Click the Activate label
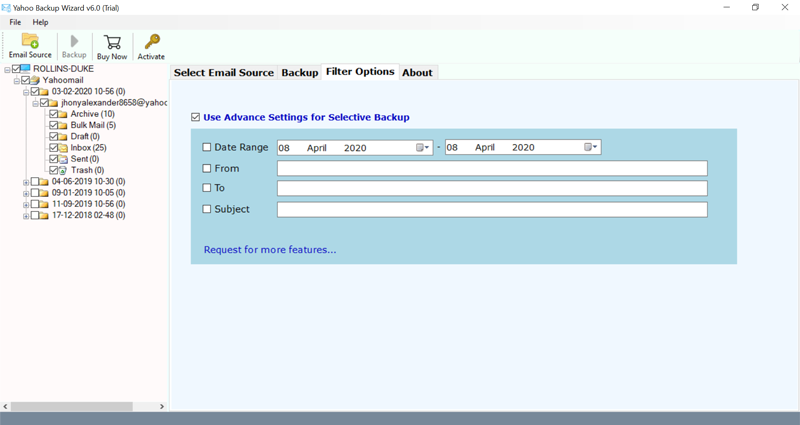This screenshot has width=800, height=425. click(x=151, y=57)
